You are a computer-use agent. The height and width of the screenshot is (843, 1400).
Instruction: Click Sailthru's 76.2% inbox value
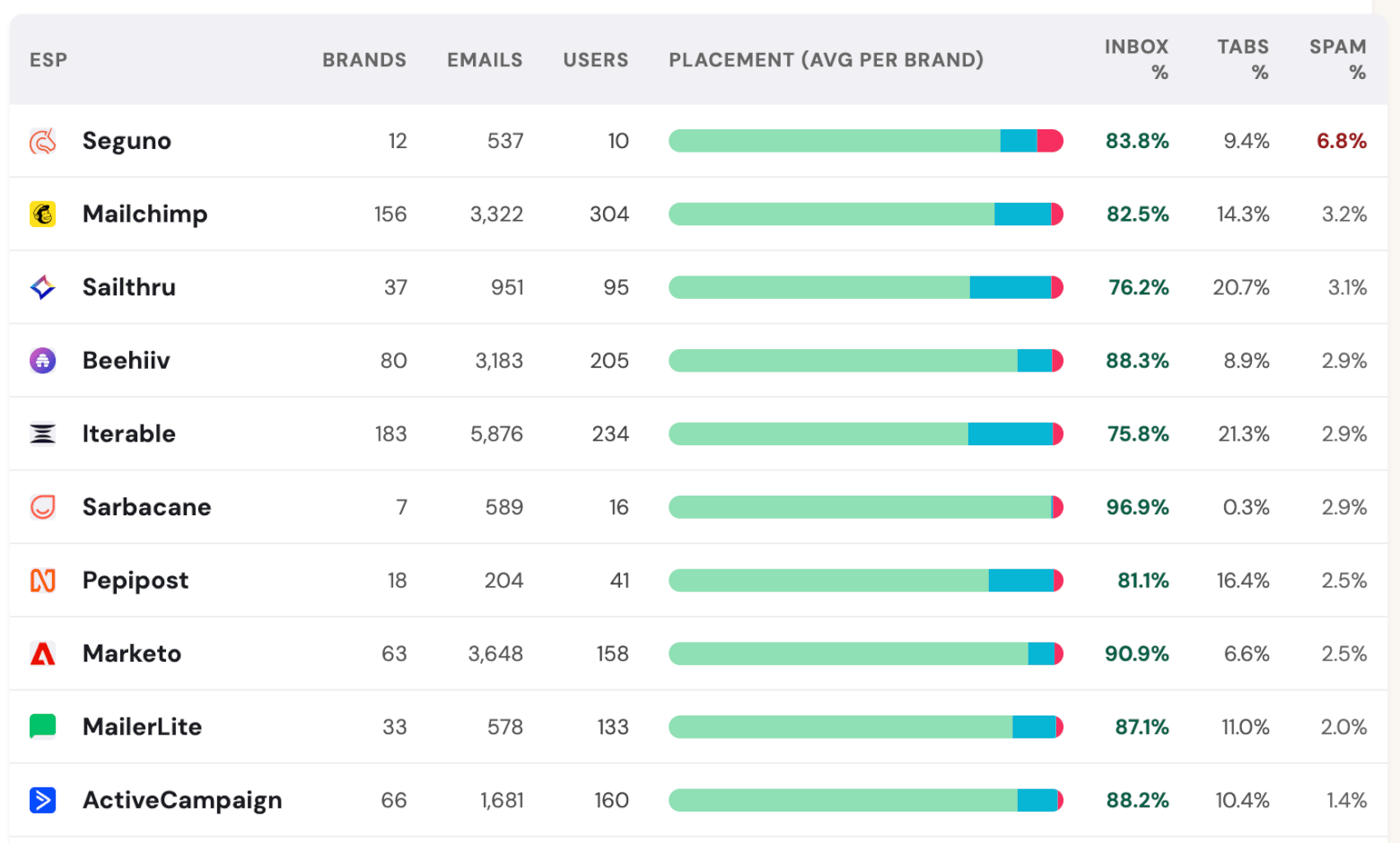click(x=1139, y=287)
